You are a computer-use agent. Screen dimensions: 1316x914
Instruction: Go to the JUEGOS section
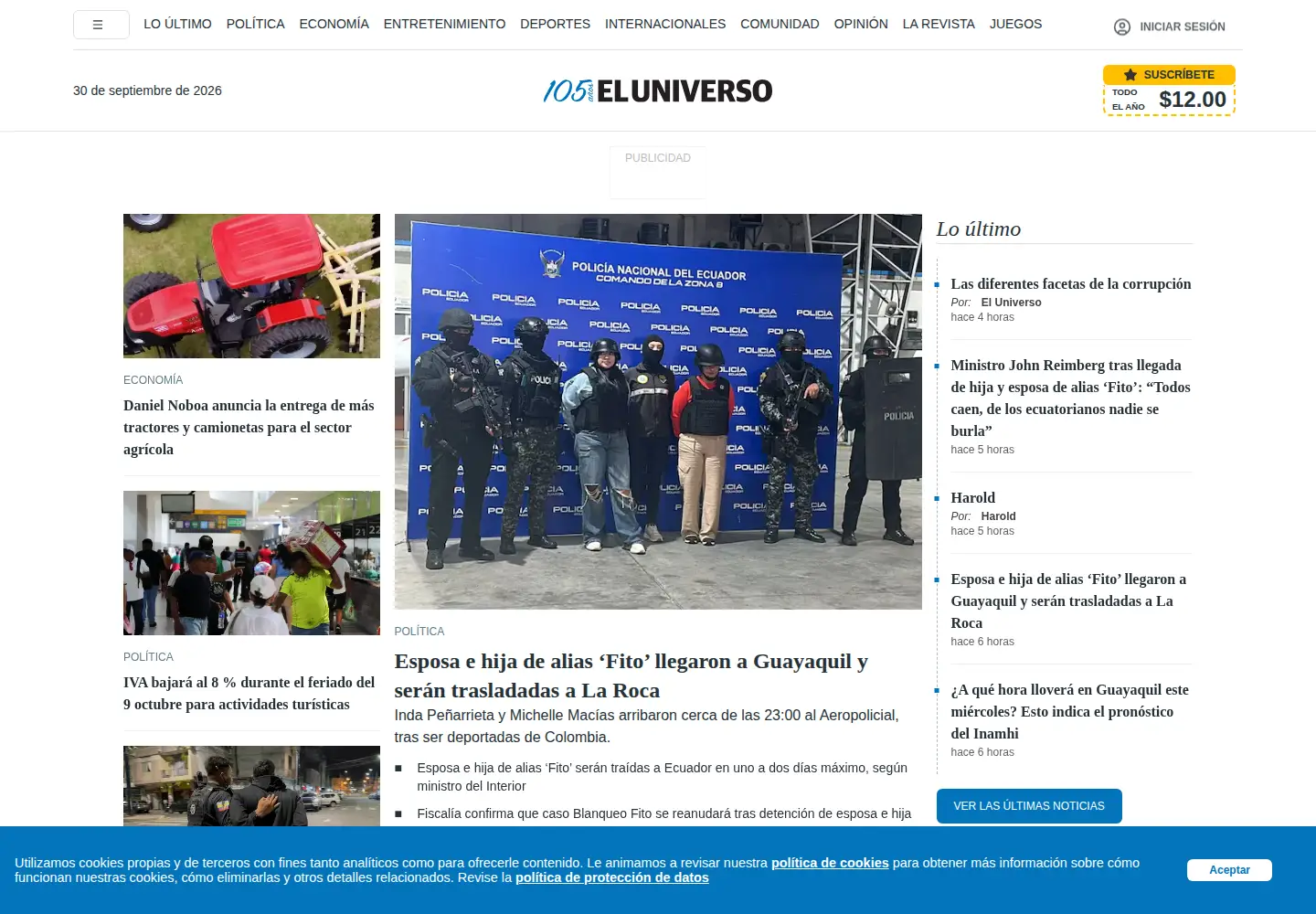click(1015, 24)
